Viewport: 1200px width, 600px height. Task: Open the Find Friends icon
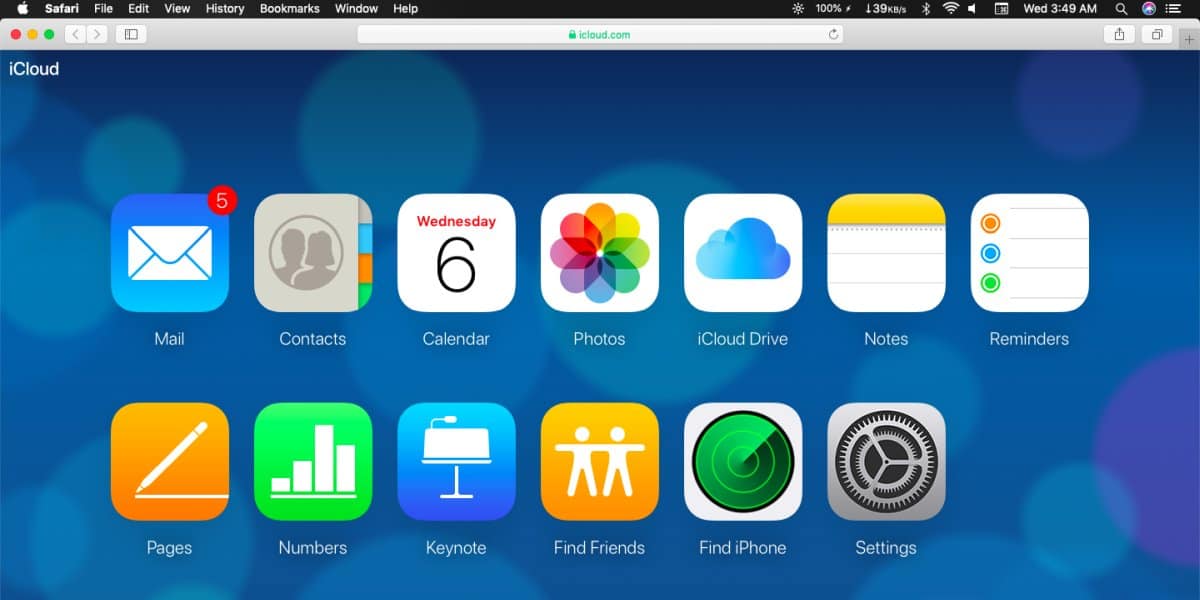(x=599, y=462)
